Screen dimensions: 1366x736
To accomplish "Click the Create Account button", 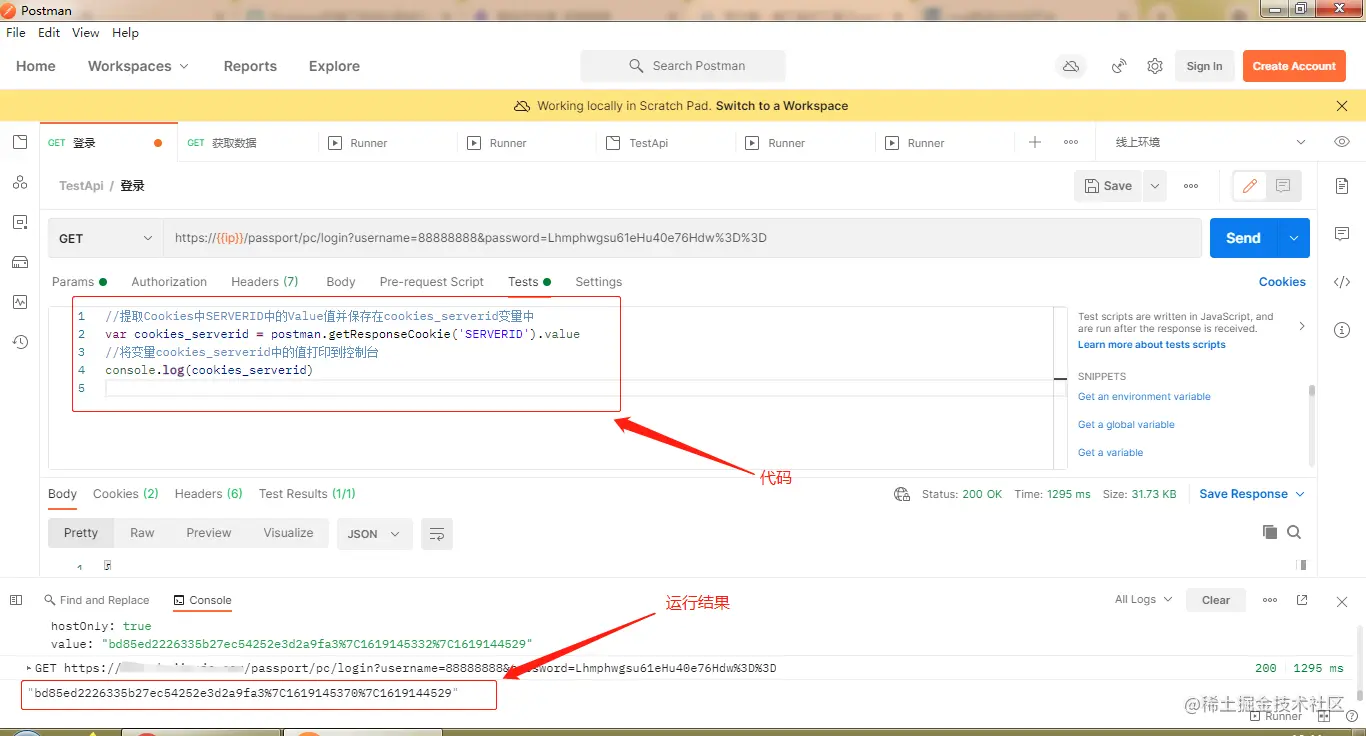I will (x=1294, y=66).
